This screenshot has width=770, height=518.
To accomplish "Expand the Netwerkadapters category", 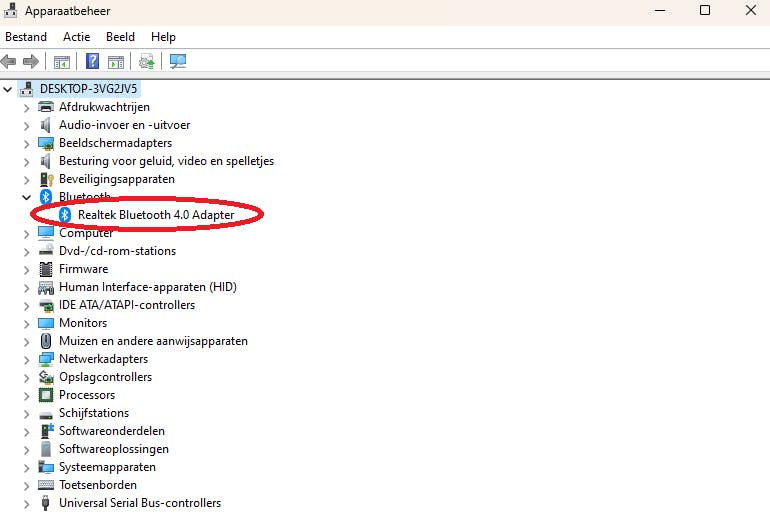I will 27,360.
